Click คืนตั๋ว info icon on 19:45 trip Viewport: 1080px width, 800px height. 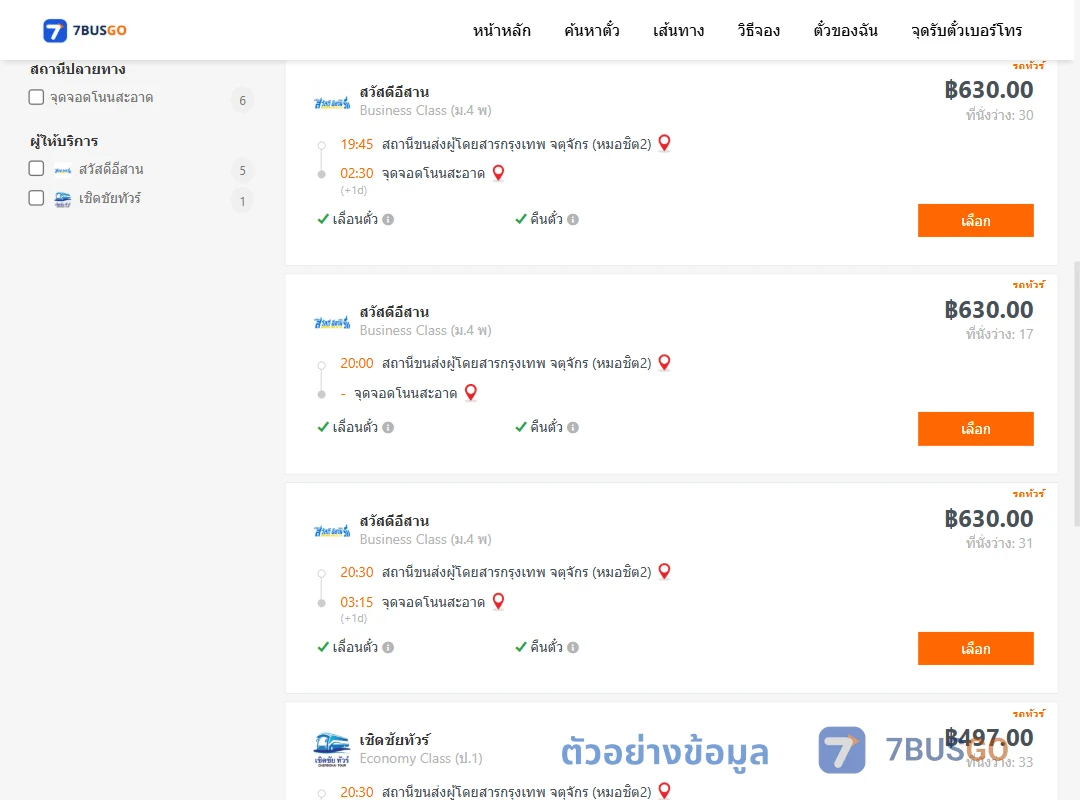click(573, 220)
